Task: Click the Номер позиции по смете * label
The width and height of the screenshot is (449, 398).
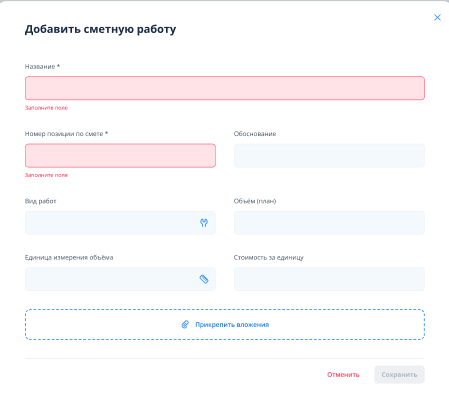Action: (66, 134)
